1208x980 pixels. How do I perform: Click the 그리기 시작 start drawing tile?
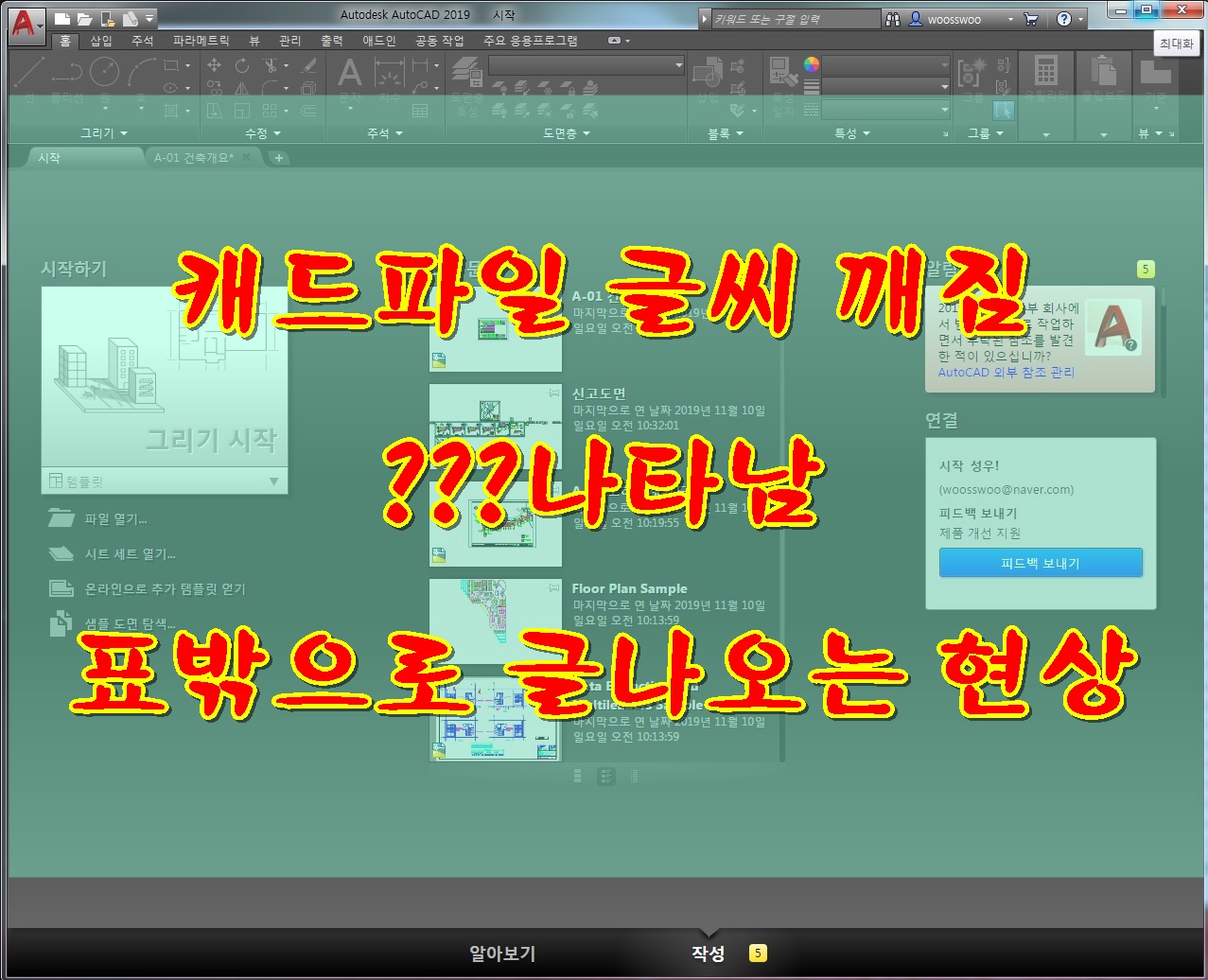165,377
